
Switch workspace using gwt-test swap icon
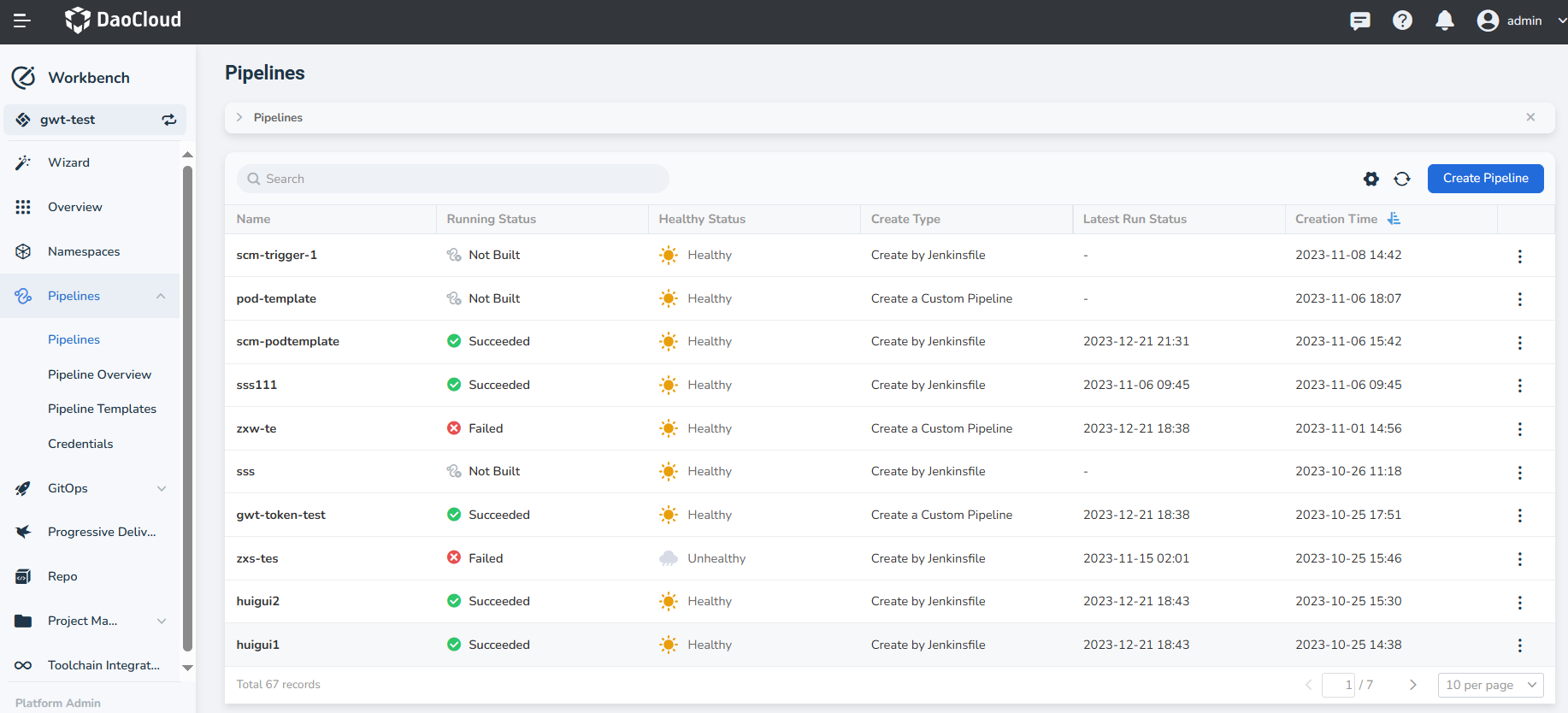click(x=169, y=120)
